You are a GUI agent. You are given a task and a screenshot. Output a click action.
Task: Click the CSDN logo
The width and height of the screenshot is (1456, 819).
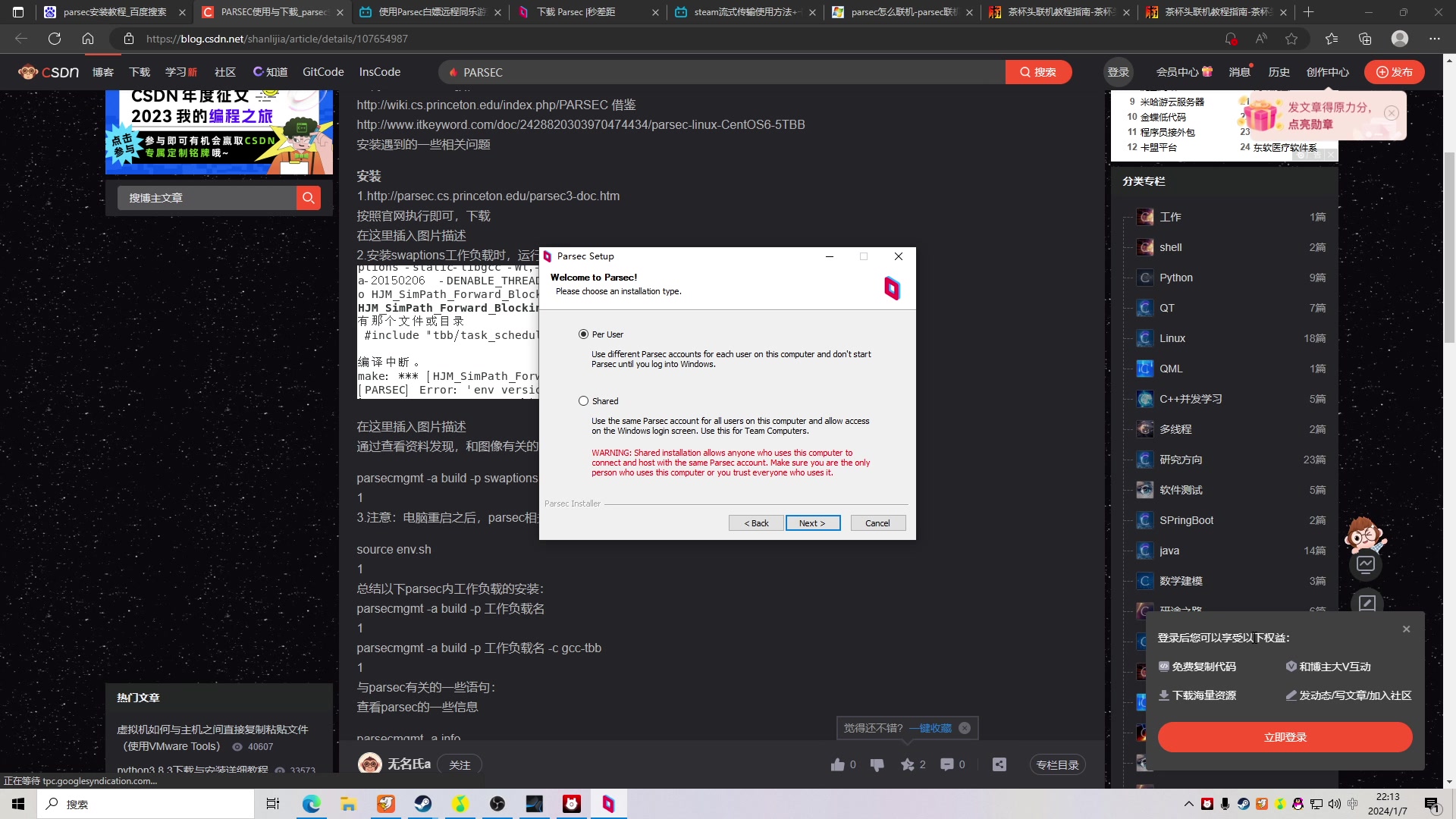pos(49,72)
